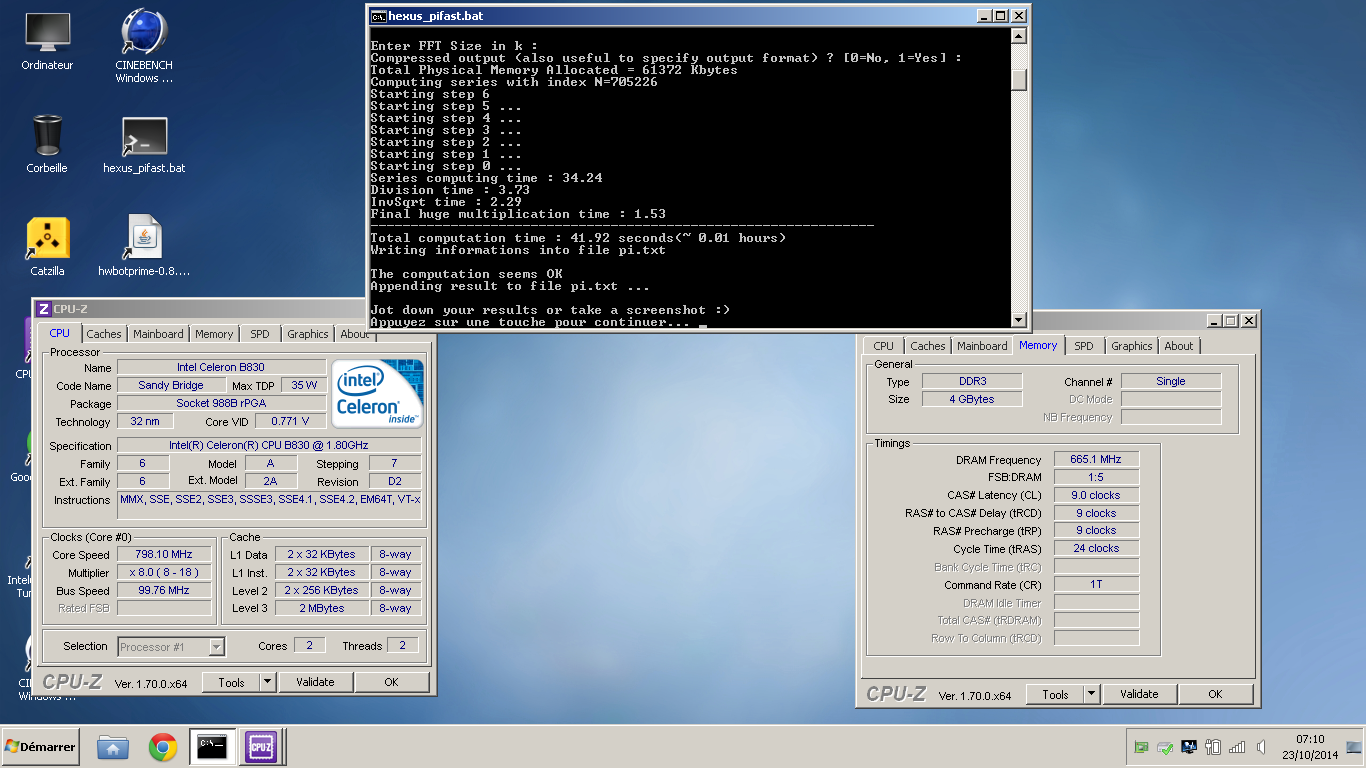Open Caches tab in the CPU window
Viewport: 1366px width, 768px height.
tap(103, 334)
